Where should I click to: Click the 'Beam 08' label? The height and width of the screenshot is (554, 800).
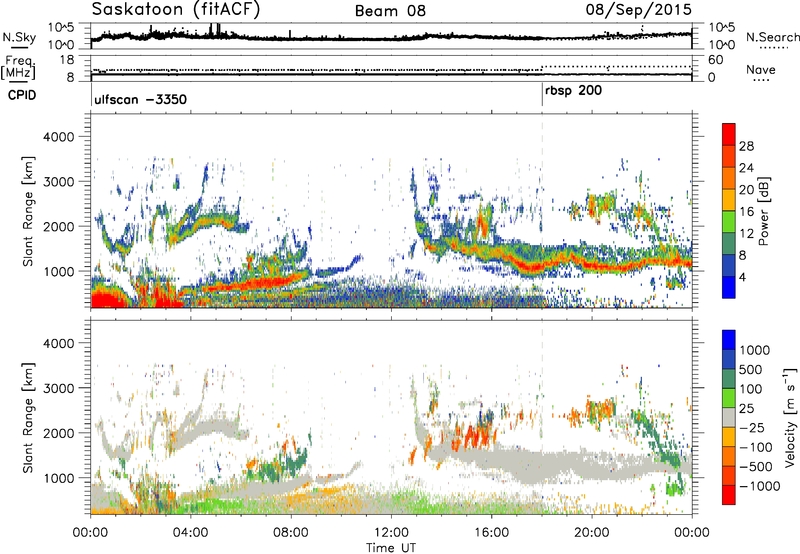(x=390, y=11)
